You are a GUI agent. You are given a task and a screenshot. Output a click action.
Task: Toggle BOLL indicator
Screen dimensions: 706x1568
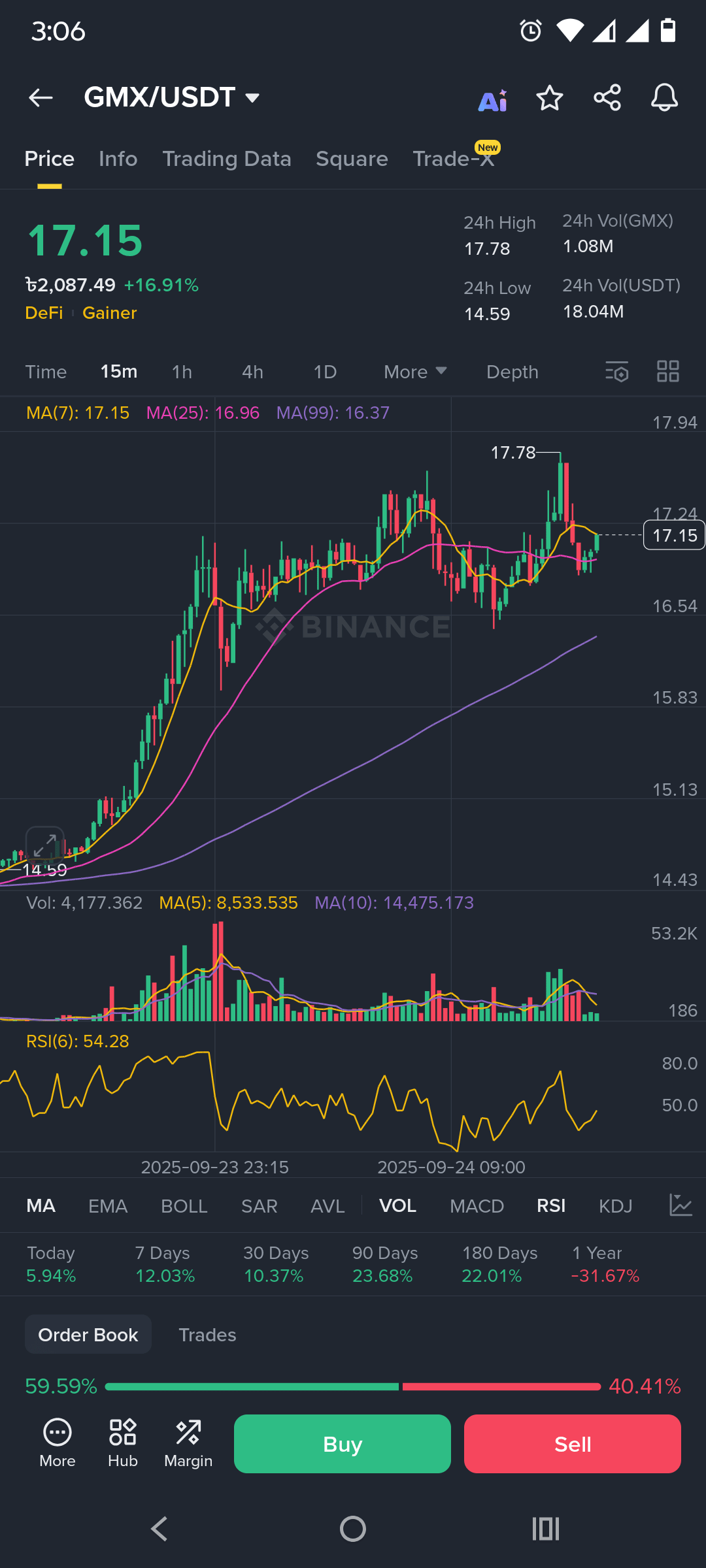click(184, 1205)
